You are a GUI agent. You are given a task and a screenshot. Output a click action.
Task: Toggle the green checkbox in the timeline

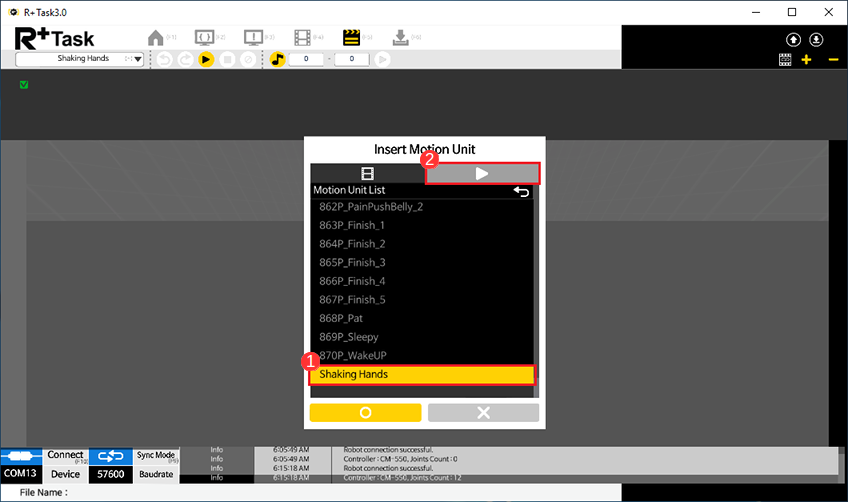24,85
